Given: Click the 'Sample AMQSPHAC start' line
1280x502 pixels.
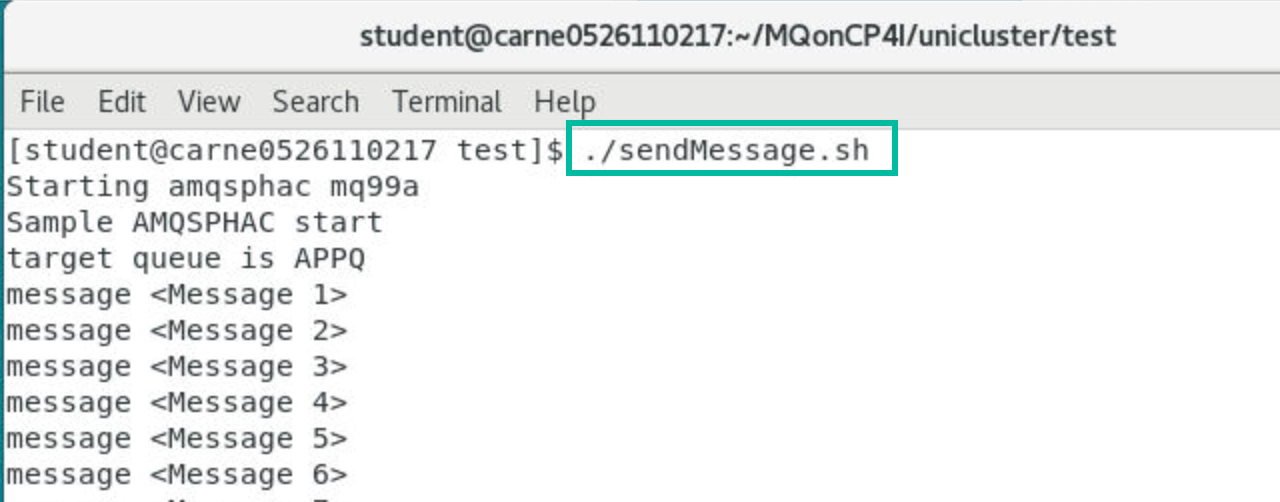Looking at the screenshot, I should pos(194,223).
